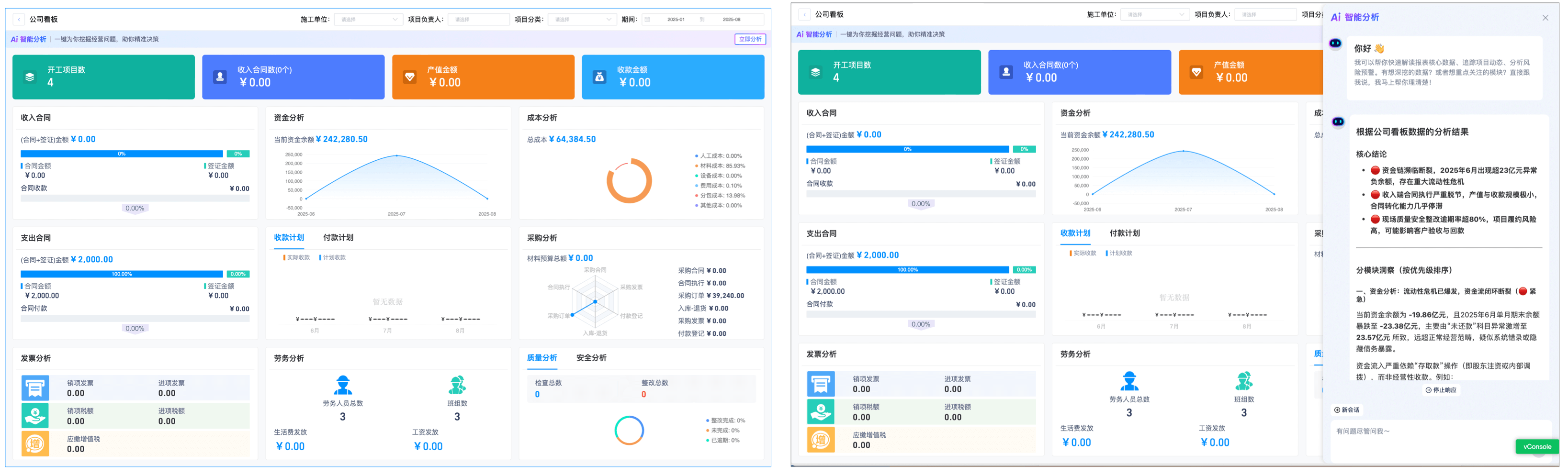Viewport: 1568px width, 476px height.
Task: Switch to 安全分析 tab in left window
Action: [591, 358]
